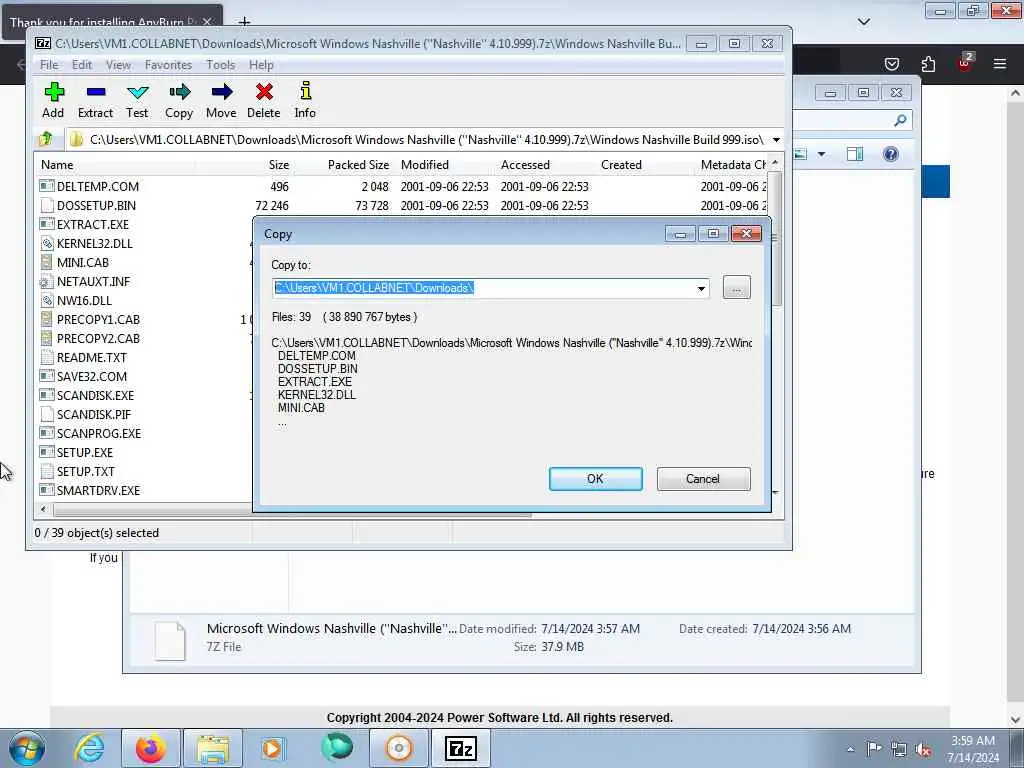Click the network tray icon
Screen dimensions: 1024x768
click(899, 749)
